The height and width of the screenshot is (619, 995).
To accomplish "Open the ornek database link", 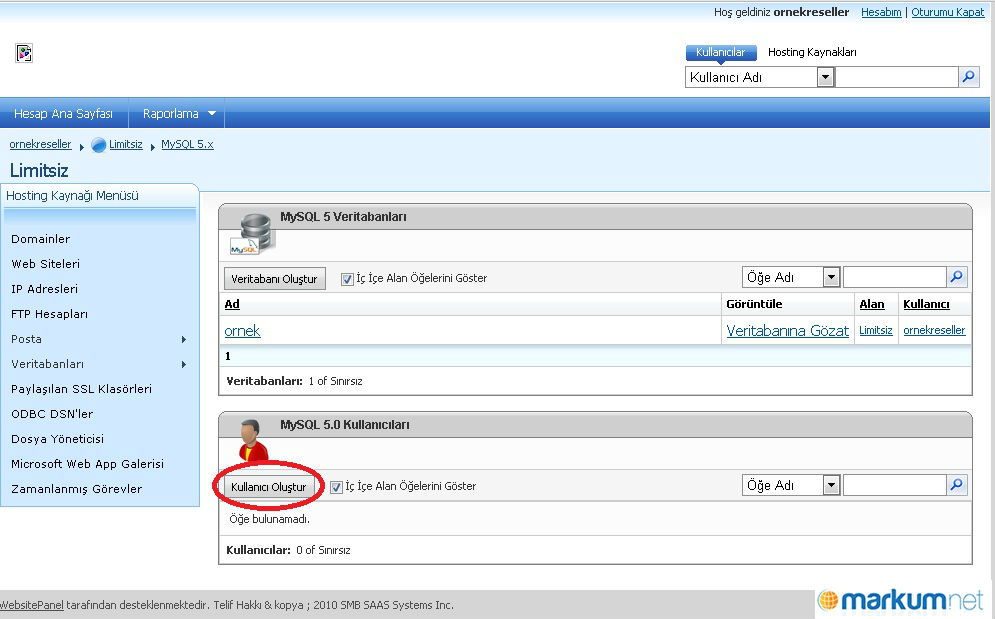I will click(242, 331).
